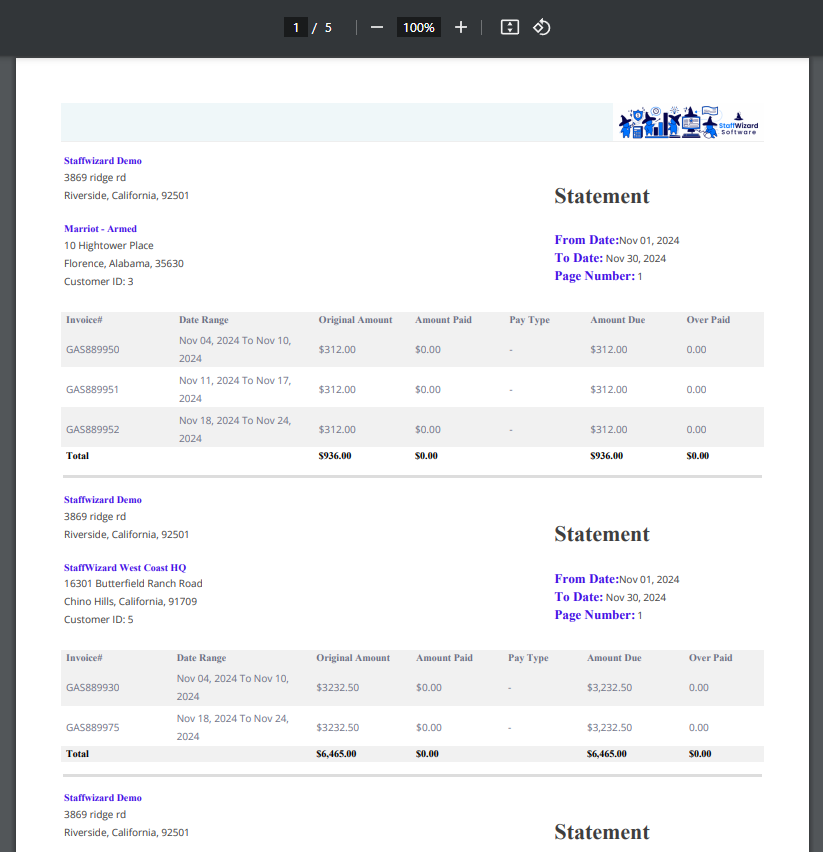Click the $936.00 total original amount
Screen dimensions: 823x852
click(335, 456)
